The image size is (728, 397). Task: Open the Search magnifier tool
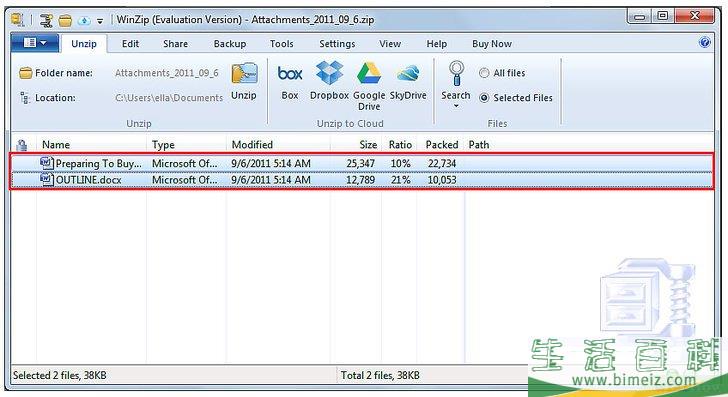coord(456,74)
